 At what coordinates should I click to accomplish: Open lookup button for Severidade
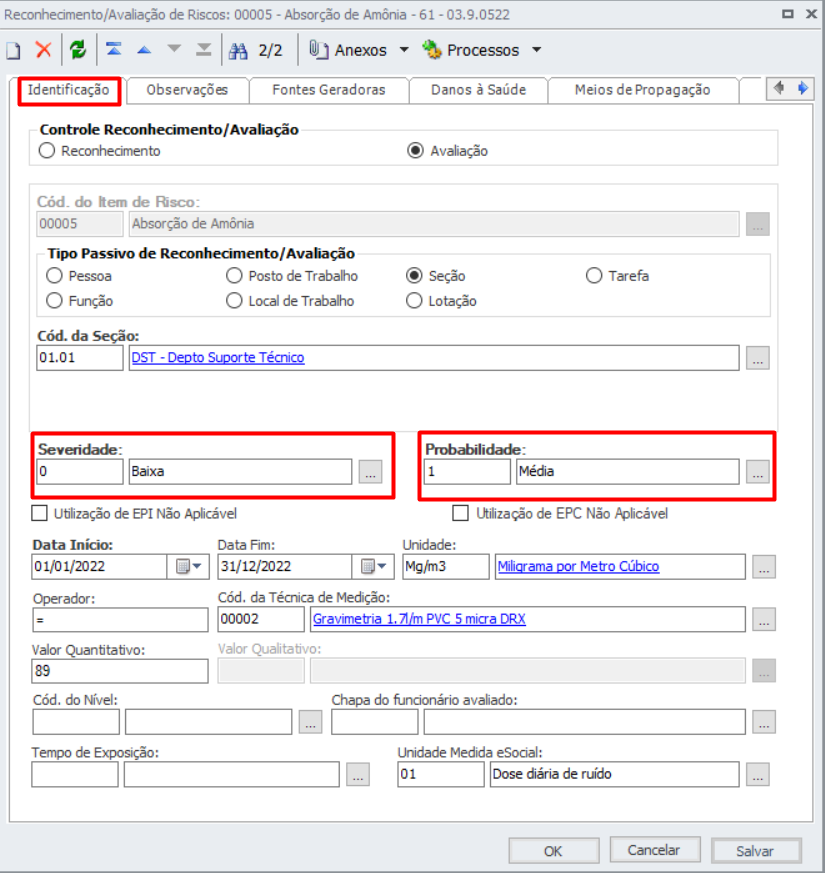point(370,472)
